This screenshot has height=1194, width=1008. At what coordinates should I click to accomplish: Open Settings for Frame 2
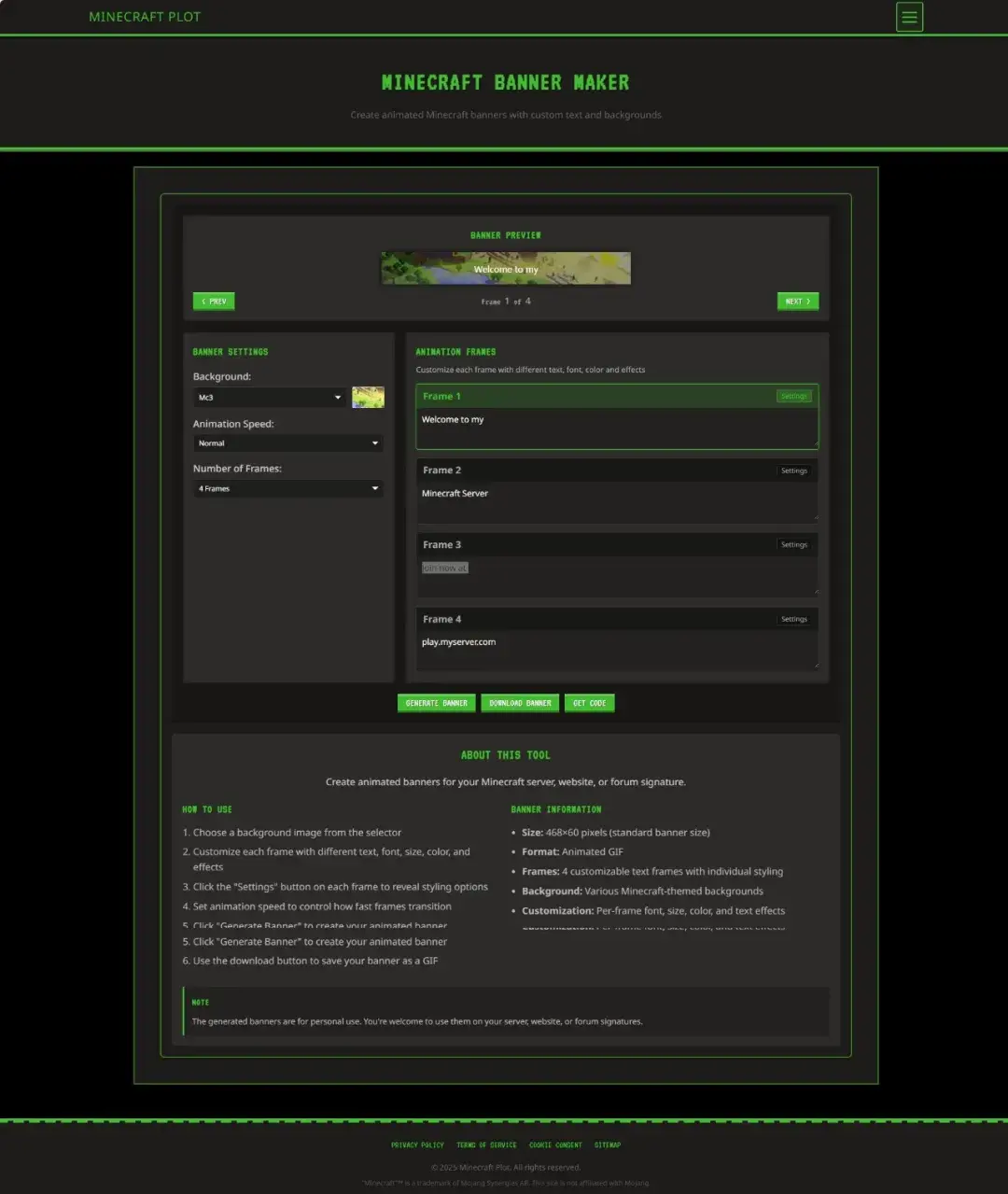[x=794, y=471]
